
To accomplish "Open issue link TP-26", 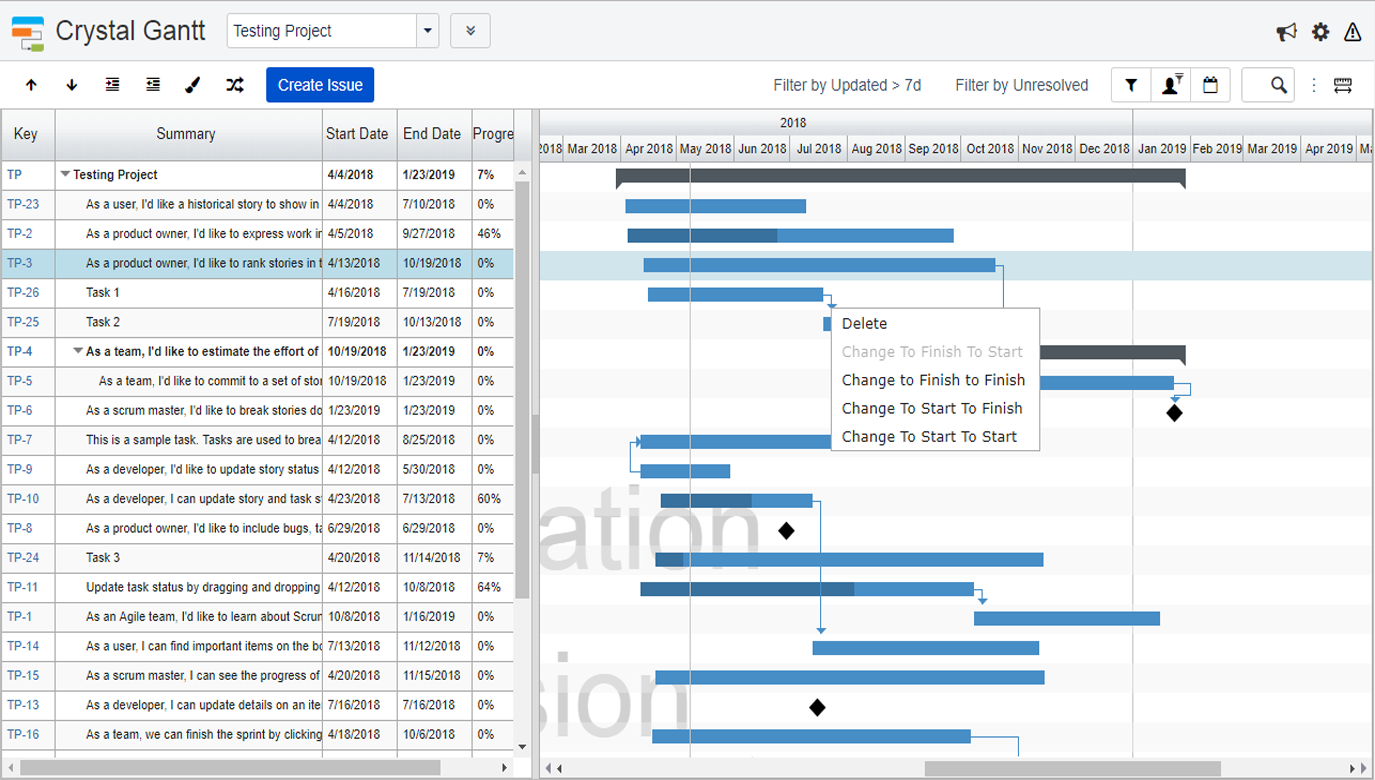I will click(23, 292).
